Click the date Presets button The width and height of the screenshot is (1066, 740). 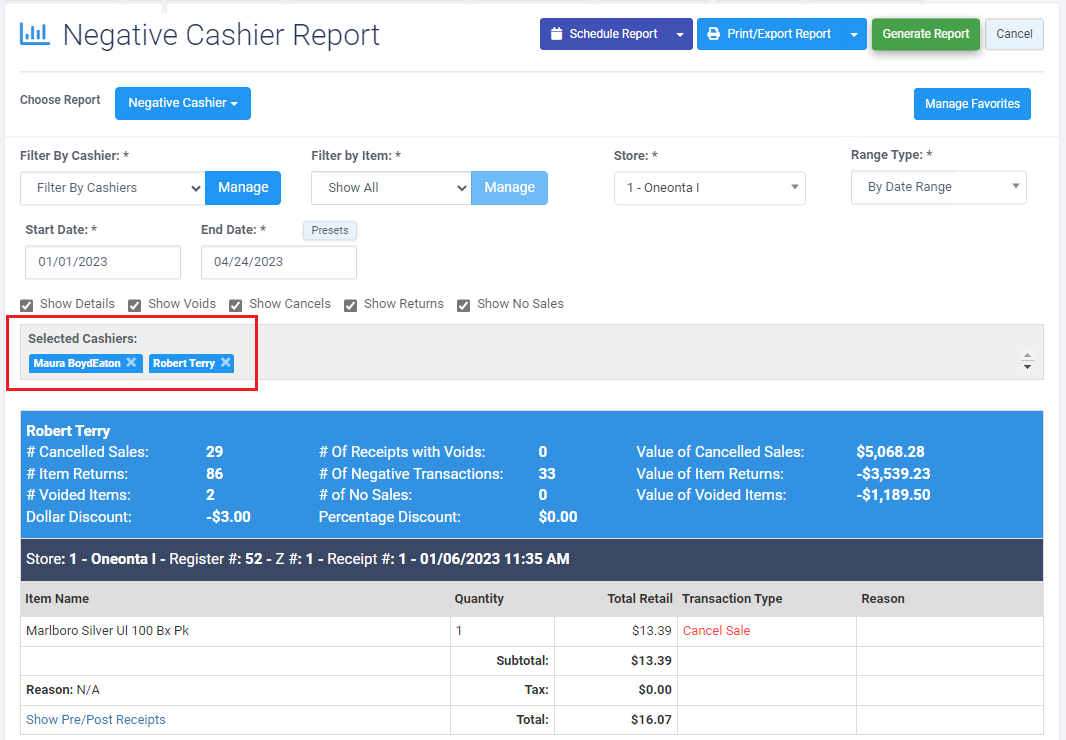330,231
